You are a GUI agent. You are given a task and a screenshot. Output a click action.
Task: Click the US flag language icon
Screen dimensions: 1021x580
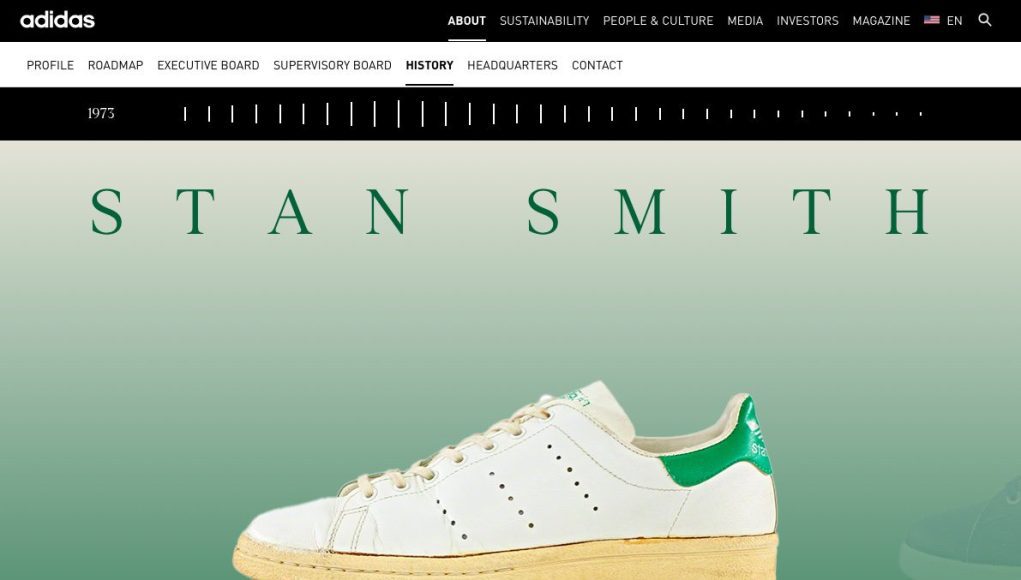932,20
